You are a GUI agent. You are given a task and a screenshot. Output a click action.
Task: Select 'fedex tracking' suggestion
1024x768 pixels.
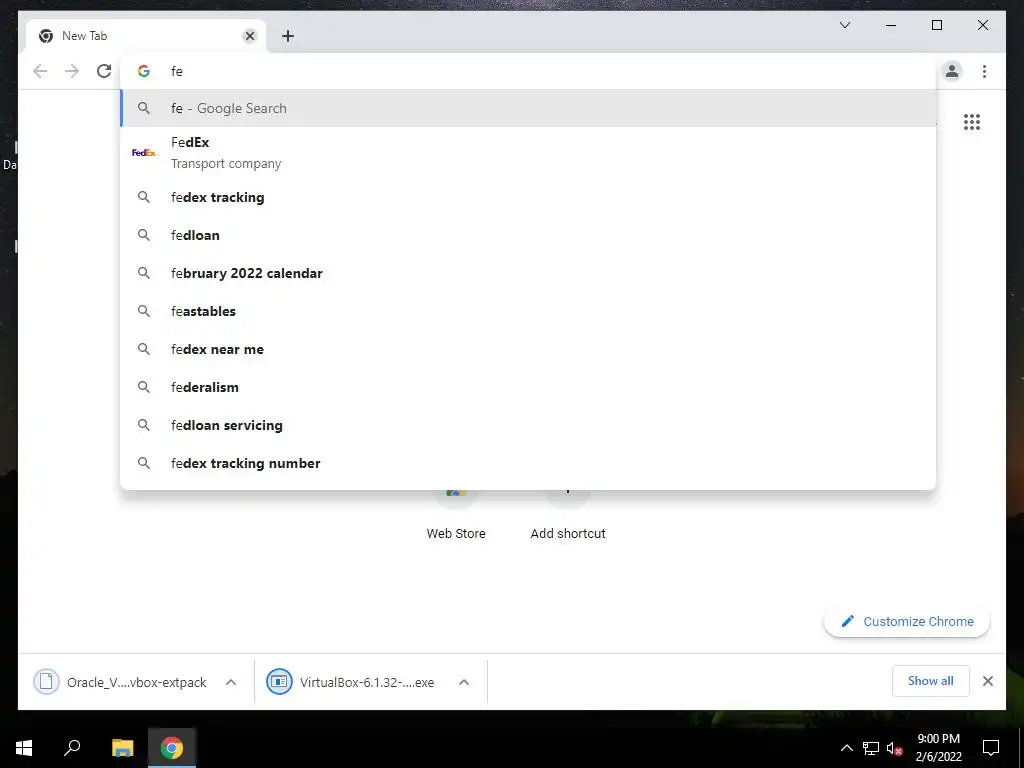click(x=528, y=197)
